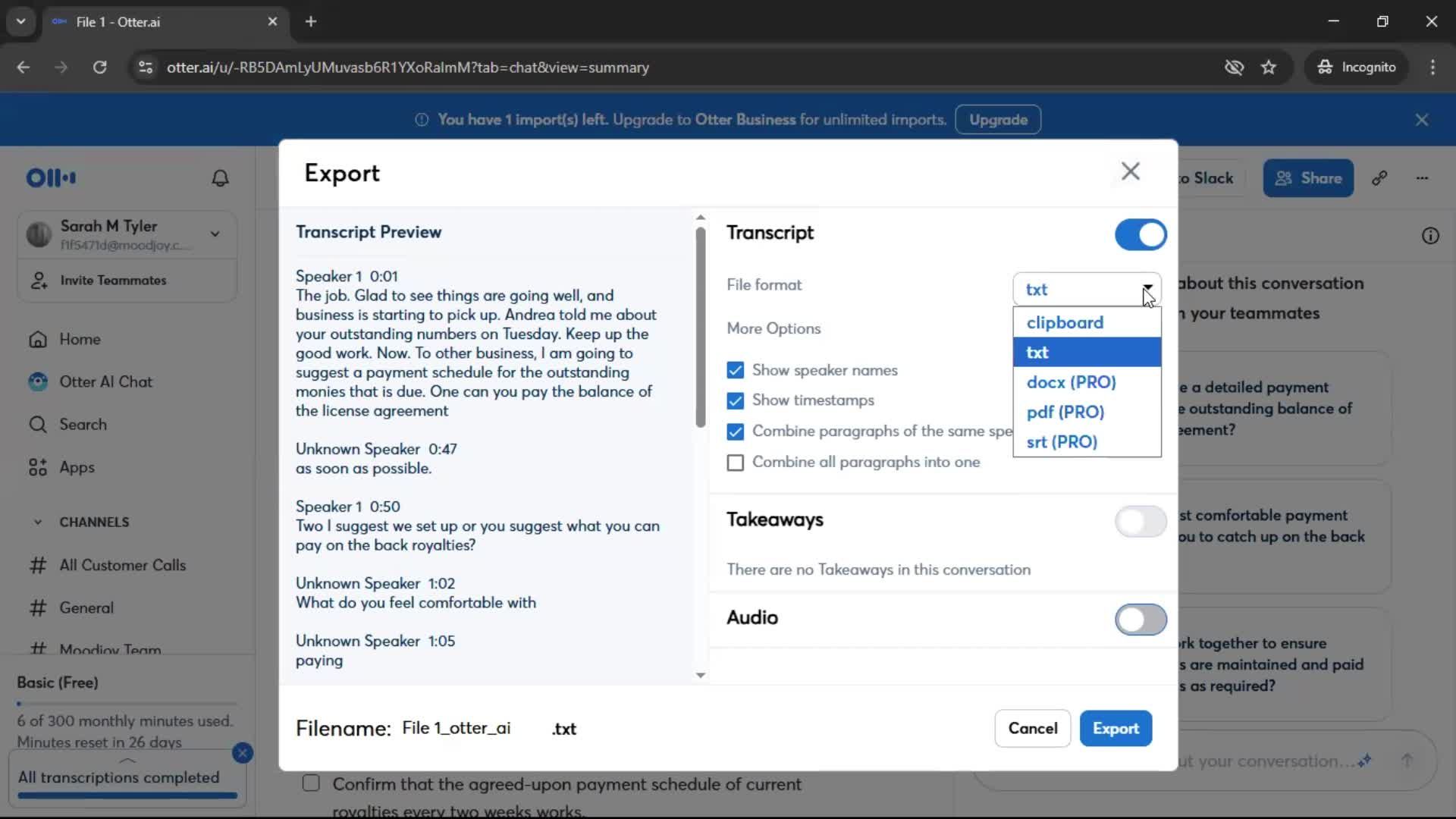
Task: Pick pdf (PRO) format option
Action: click(1087, 412)
